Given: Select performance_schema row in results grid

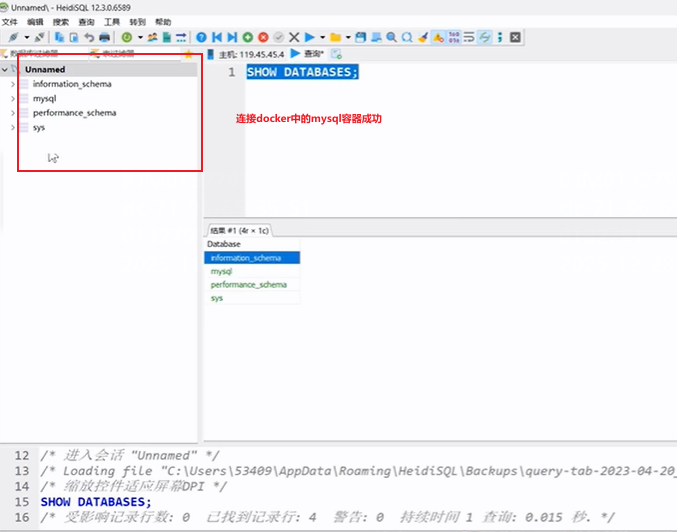Looking at the screenshot, I should tap(252, 285).
